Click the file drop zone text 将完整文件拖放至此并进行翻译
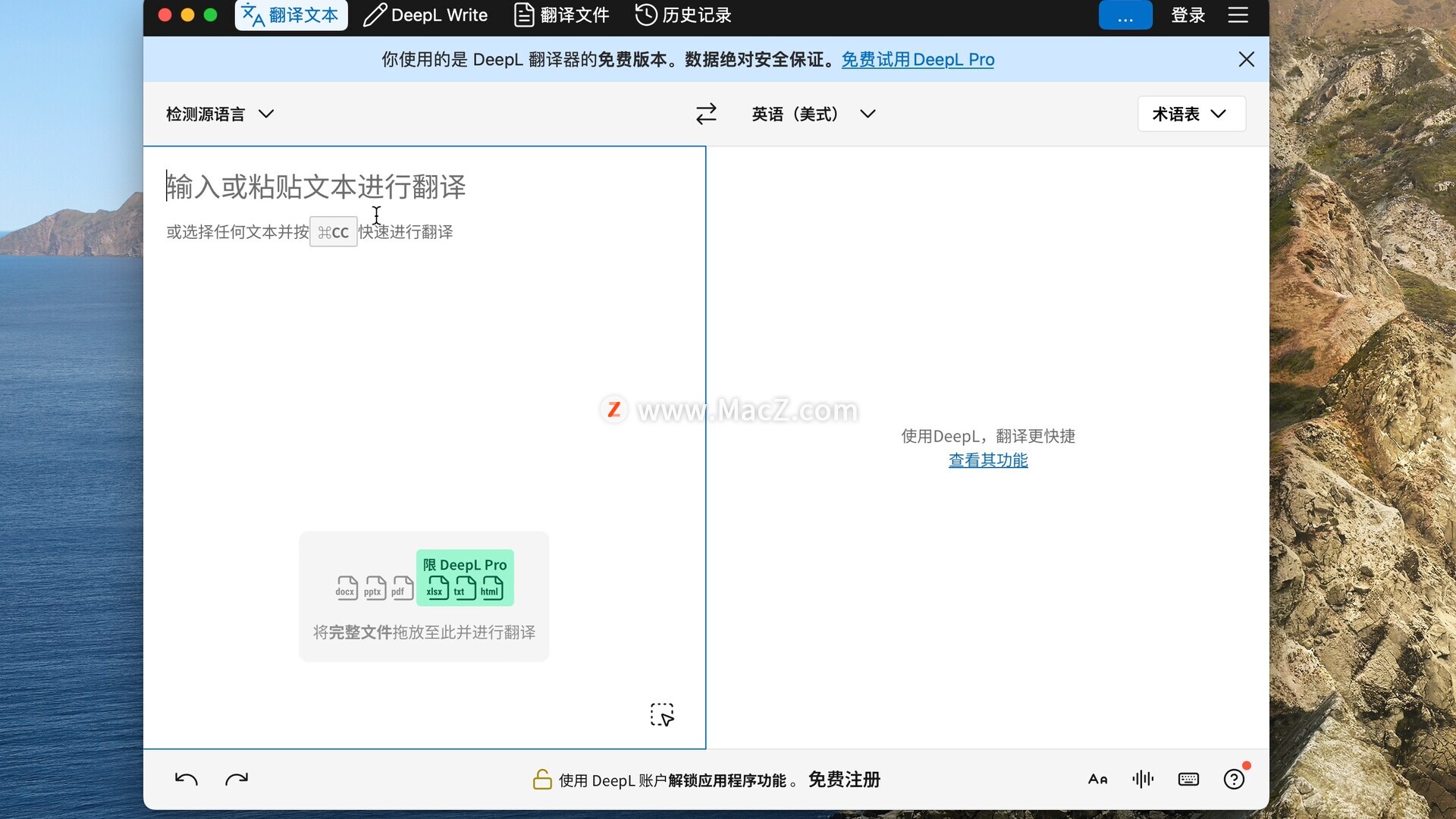Image resolution: width=1456 pixels, height=819 pixels. [x=424, y=632]
